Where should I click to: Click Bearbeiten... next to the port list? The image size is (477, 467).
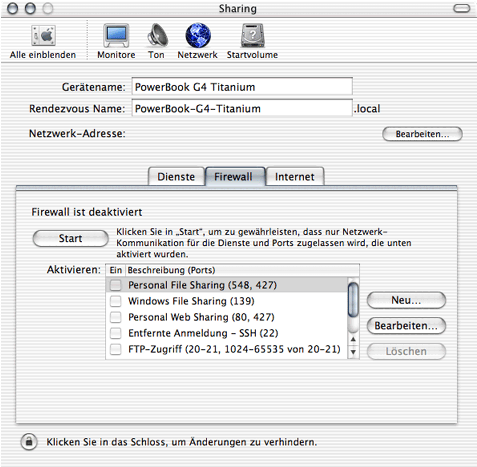click(406, 326)
